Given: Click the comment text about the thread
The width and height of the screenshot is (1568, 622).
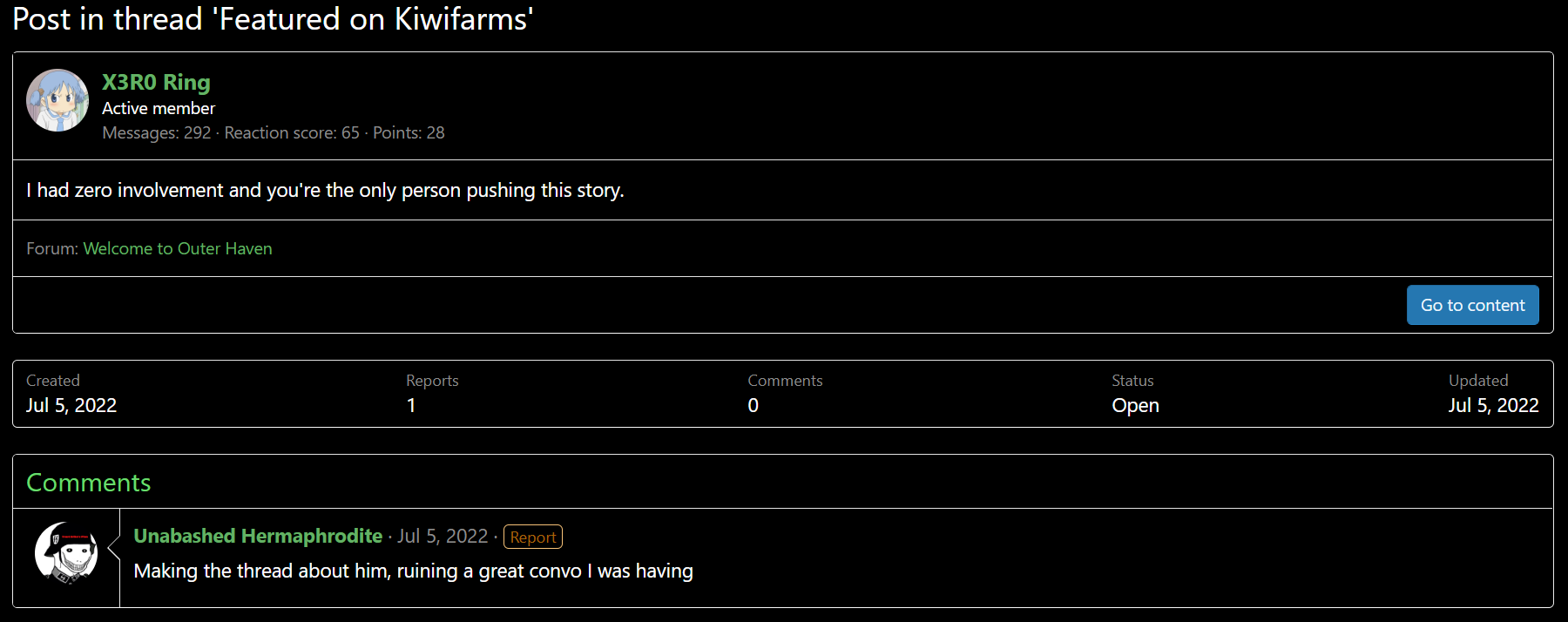Looking at the screenshot, I should point(413,571).
